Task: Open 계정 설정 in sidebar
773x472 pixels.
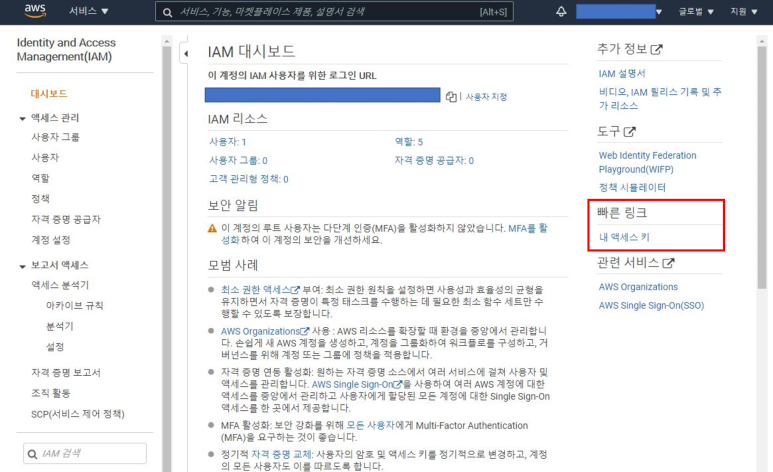Action: coord(51,240)
